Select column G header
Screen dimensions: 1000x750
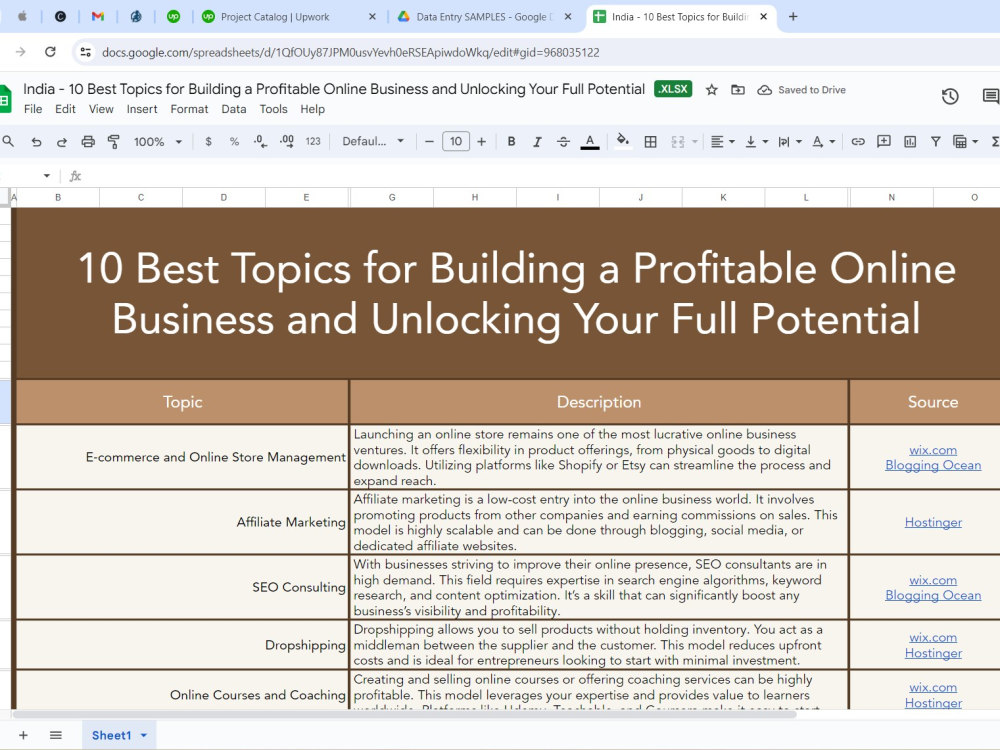(392, 198)
